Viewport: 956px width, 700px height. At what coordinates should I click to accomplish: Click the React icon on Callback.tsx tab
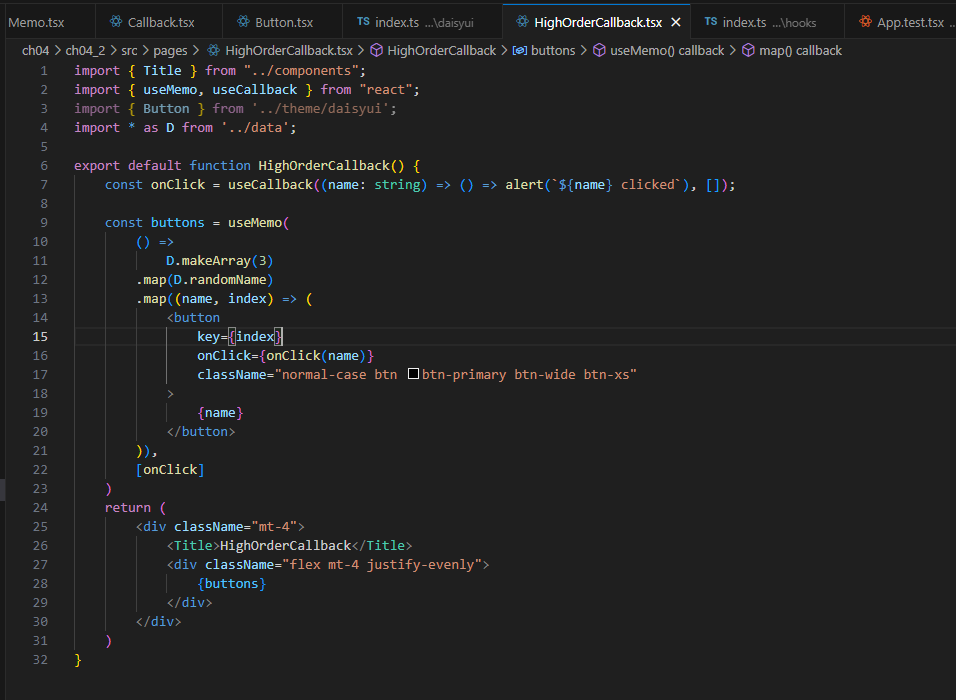(x=116, y=22)
